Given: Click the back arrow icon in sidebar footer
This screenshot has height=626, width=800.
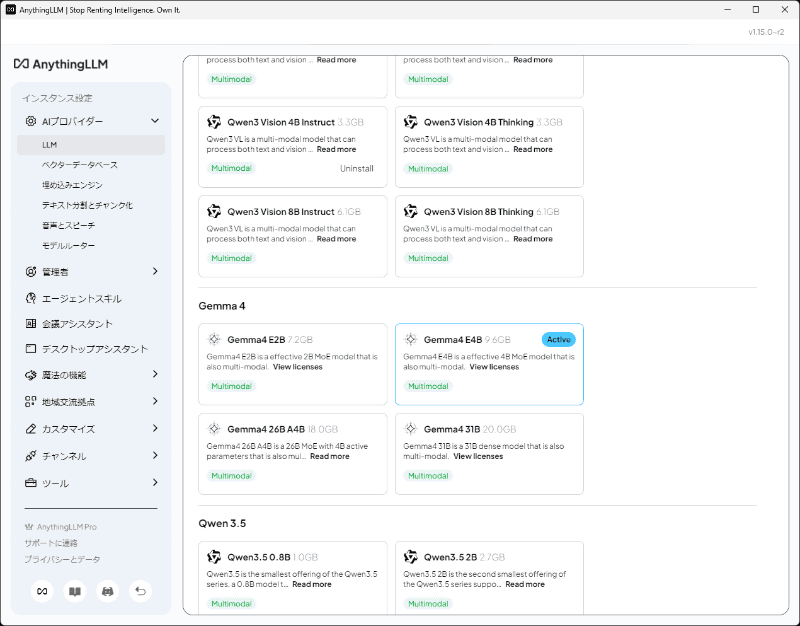Looking at the screenshot, I should click(140, 591).
